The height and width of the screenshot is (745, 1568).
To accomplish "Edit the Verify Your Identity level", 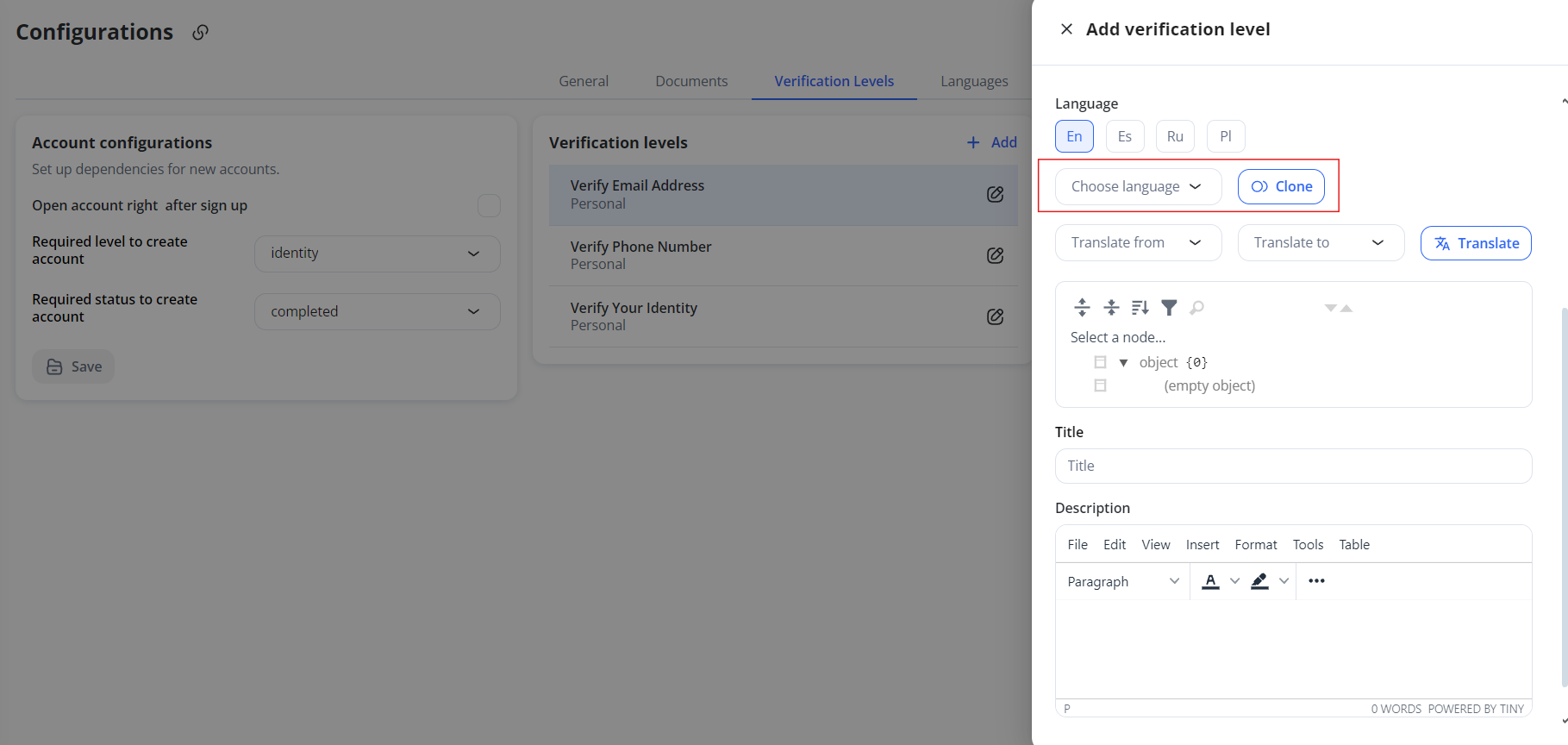I will [995, 316].
